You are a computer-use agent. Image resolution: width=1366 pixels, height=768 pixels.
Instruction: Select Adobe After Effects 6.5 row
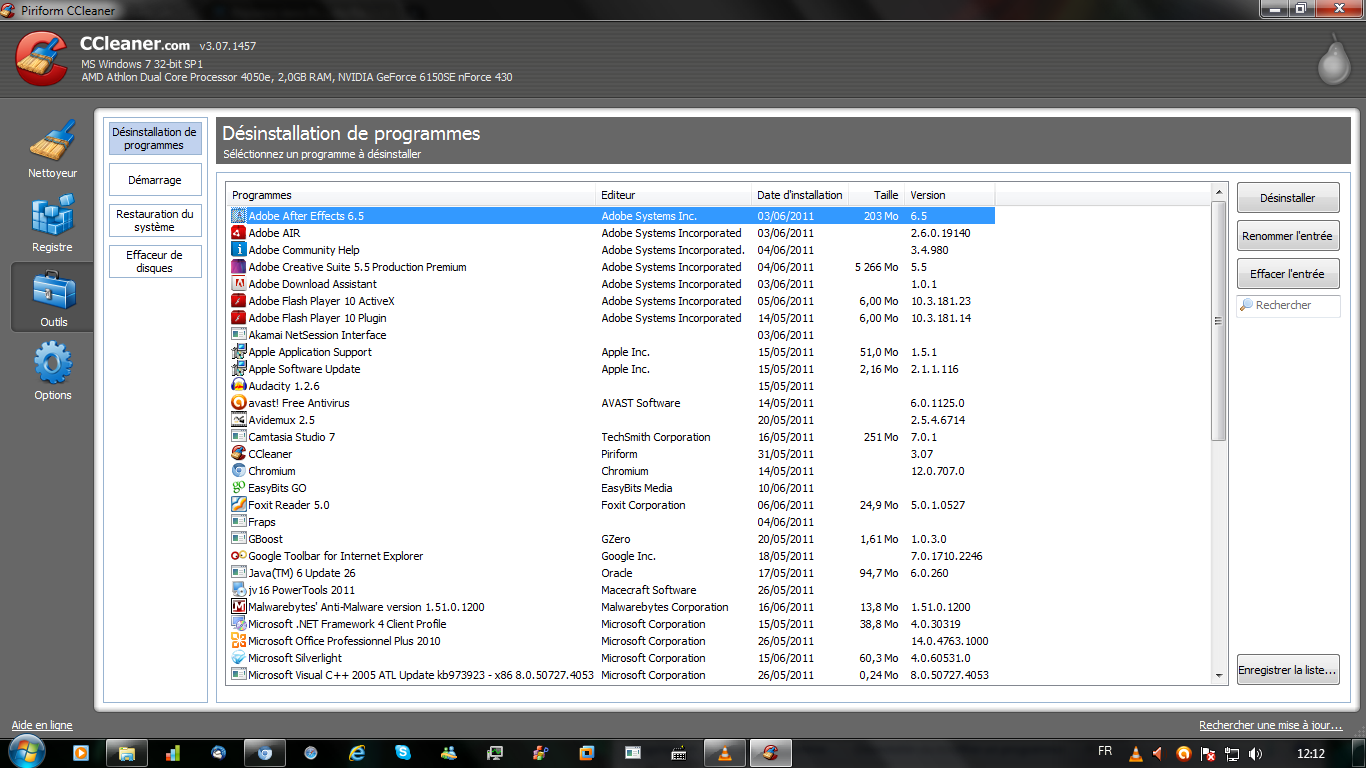point(612,216)
